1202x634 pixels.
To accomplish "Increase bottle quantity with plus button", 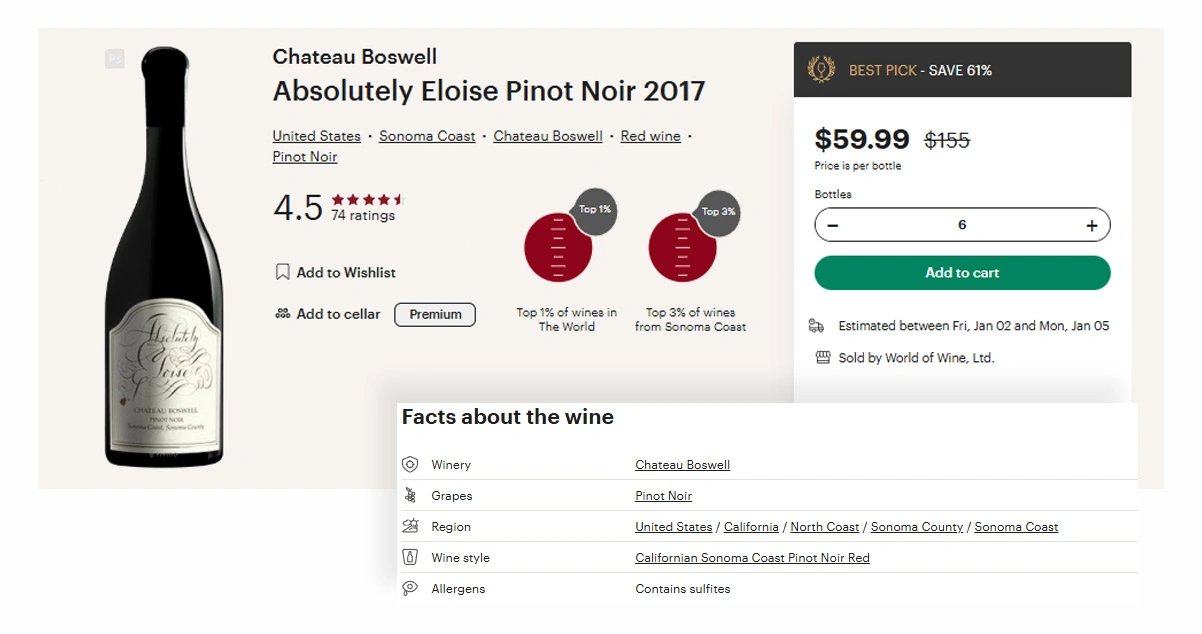I will point(1092,226).
